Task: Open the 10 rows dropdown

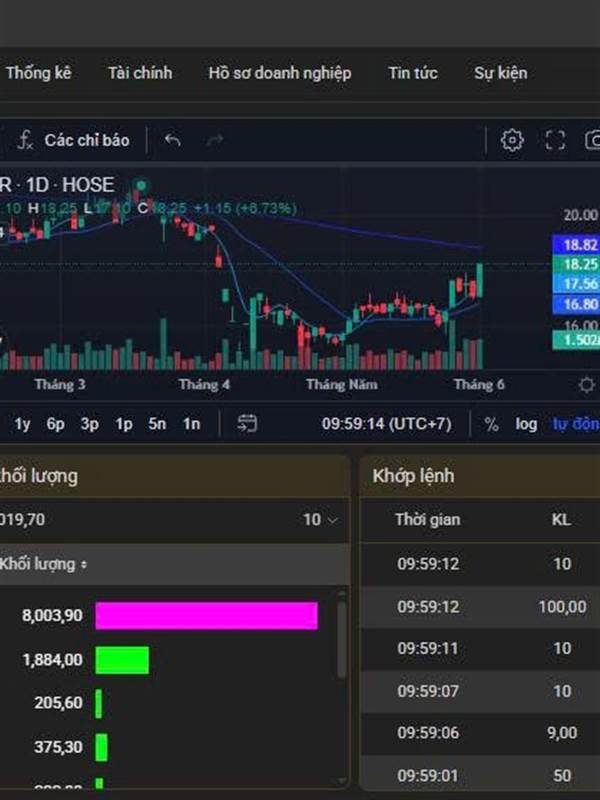Action: point(320,520)
